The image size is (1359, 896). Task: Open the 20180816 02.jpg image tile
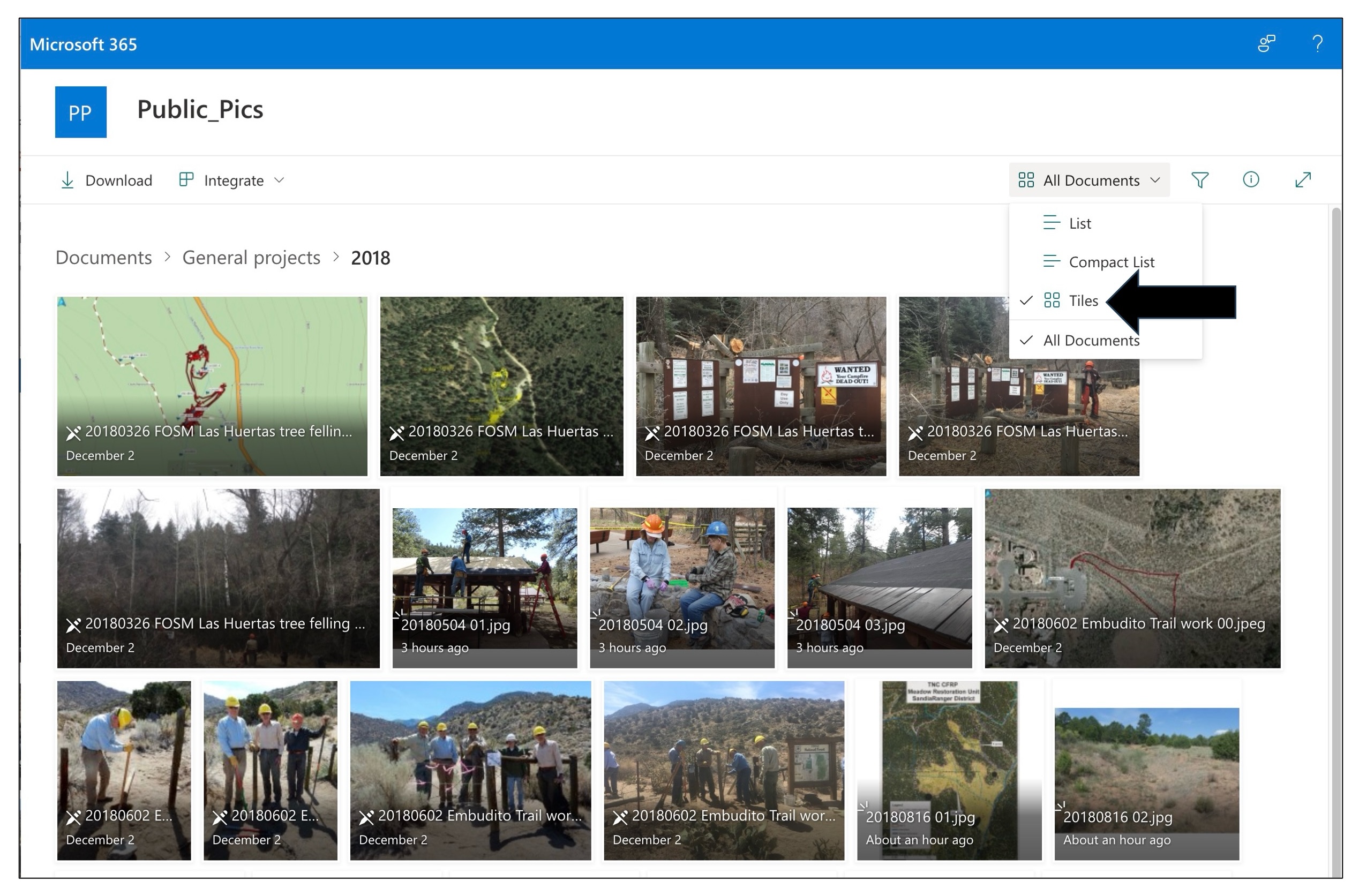(x=1146, y=771)
